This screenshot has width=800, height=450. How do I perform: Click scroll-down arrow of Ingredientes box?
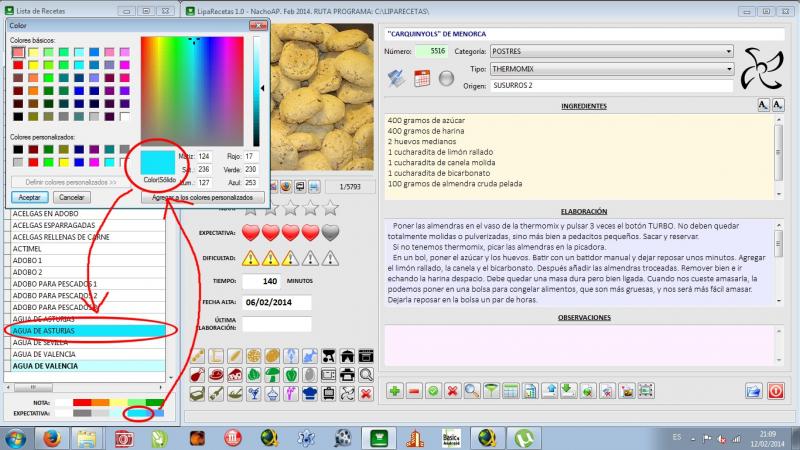click(779, 194)
